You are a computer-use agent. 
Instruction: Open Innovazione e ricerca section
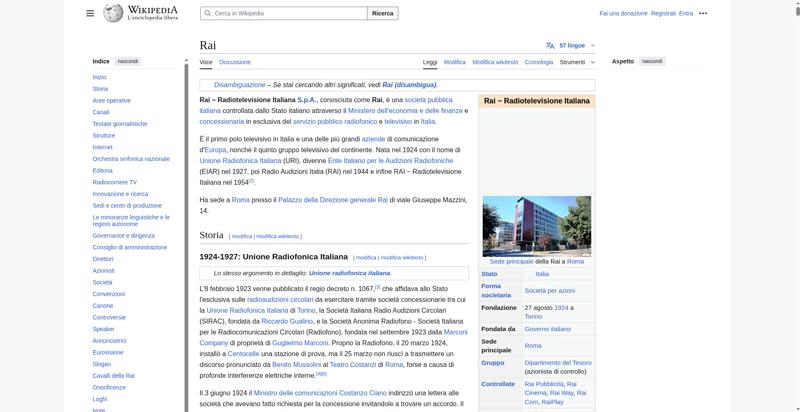pyautogui.click(x=120, y=194)
